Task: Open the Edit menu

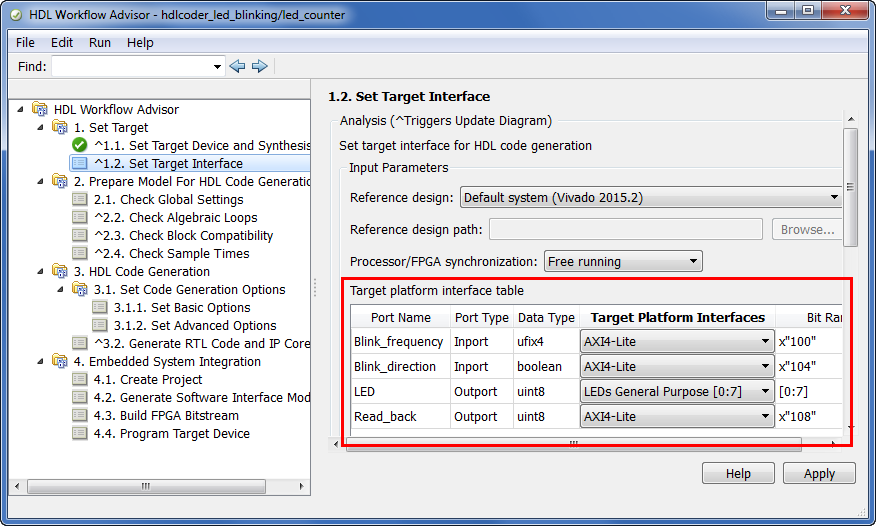Action: (x=61, y=42)
